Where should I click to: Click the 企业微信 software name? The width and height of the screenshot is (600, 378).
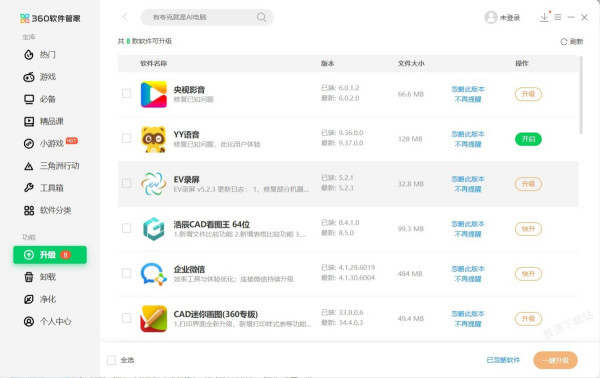(189, 269)
